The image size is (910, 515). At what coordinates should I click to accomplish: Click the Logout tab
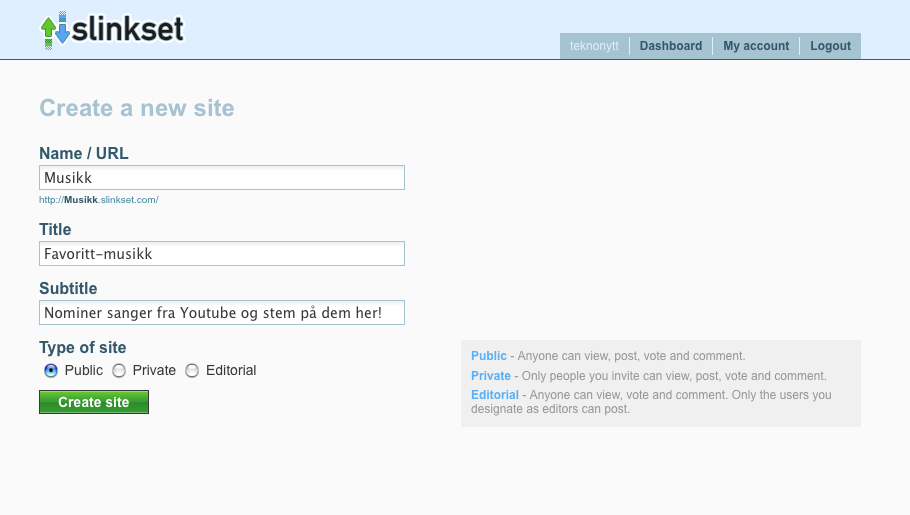[830, 46]
